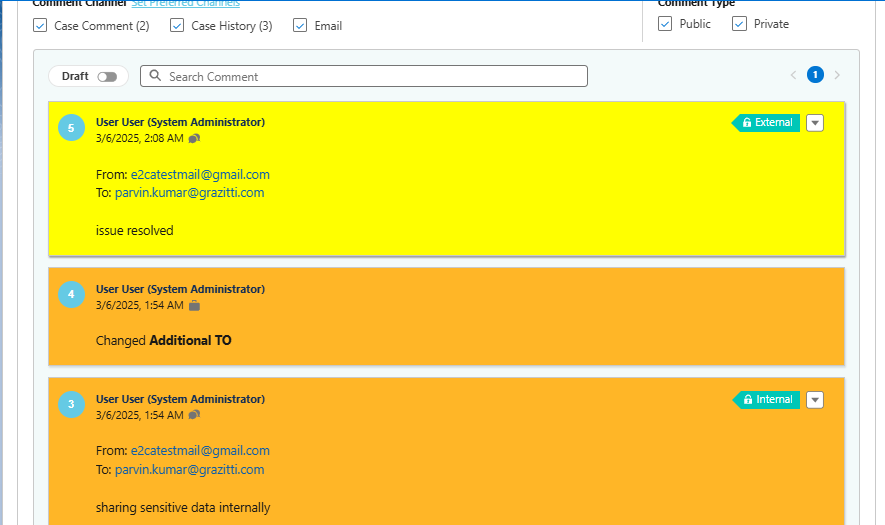Click the Search Comment input field

click(364, 76)
